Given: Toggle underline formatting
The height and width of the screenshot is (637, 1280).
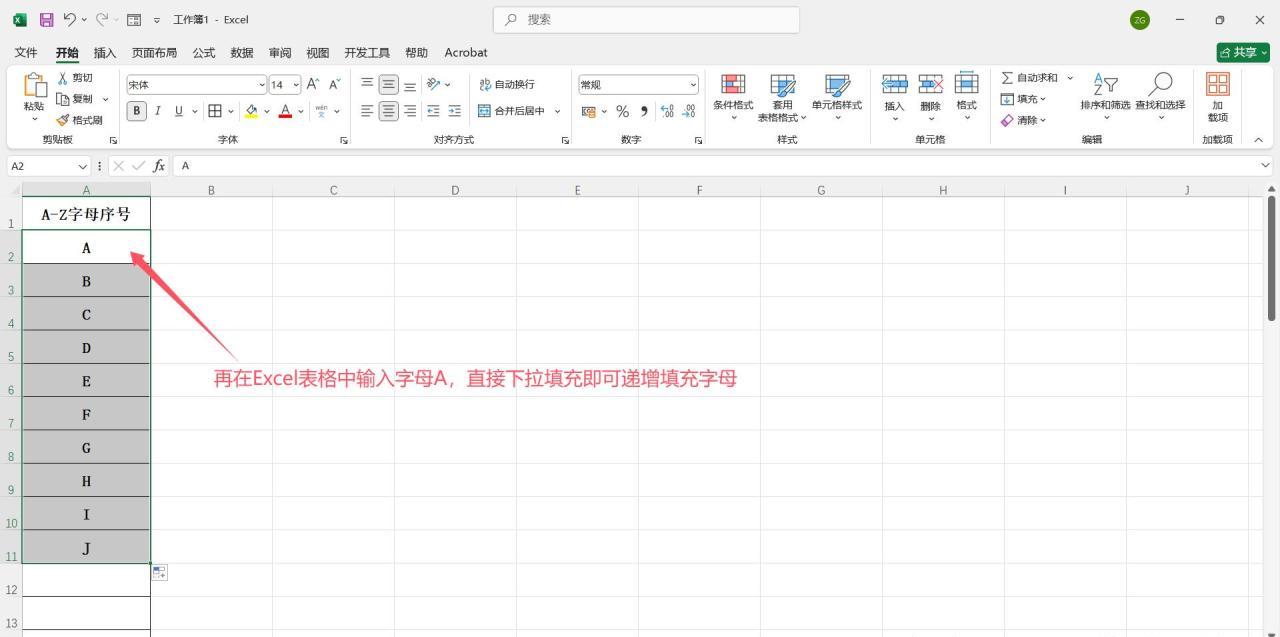Looking at the screenshot, I should click(x=179, y=111).
